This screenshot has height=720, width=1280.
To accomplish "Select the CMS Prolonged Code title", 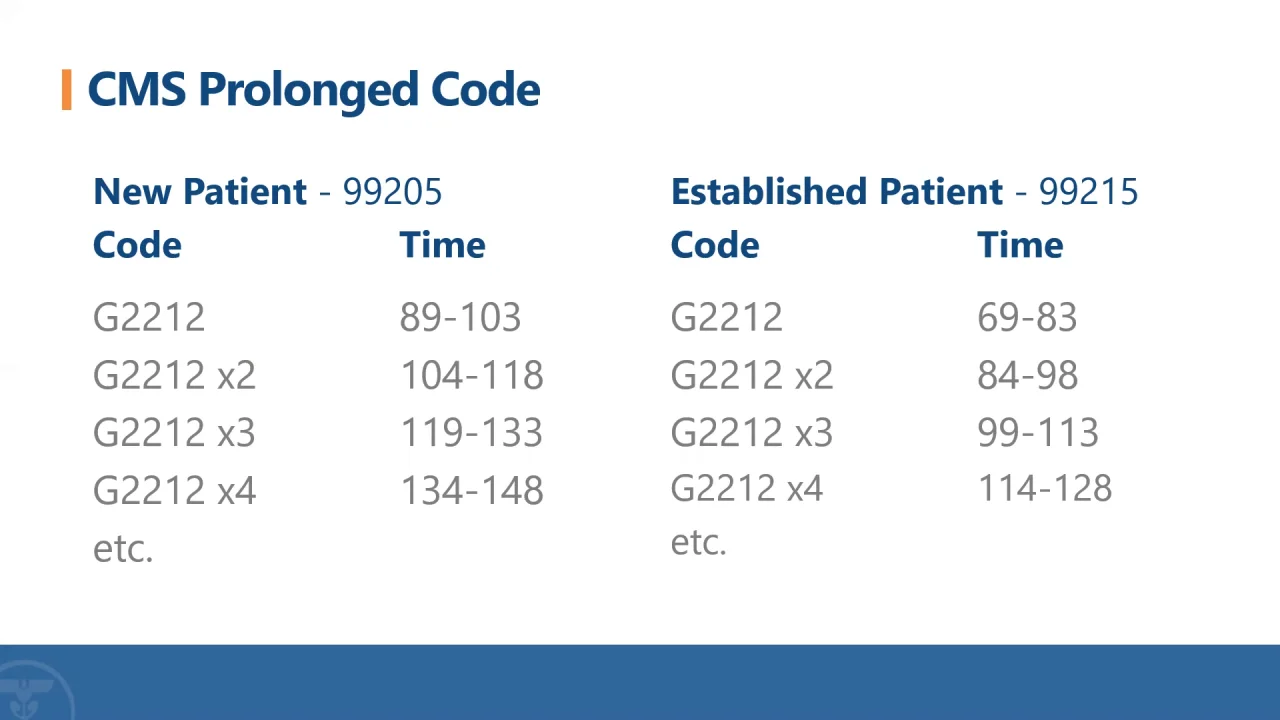I will pyautogui.click(x=314, y=90).
